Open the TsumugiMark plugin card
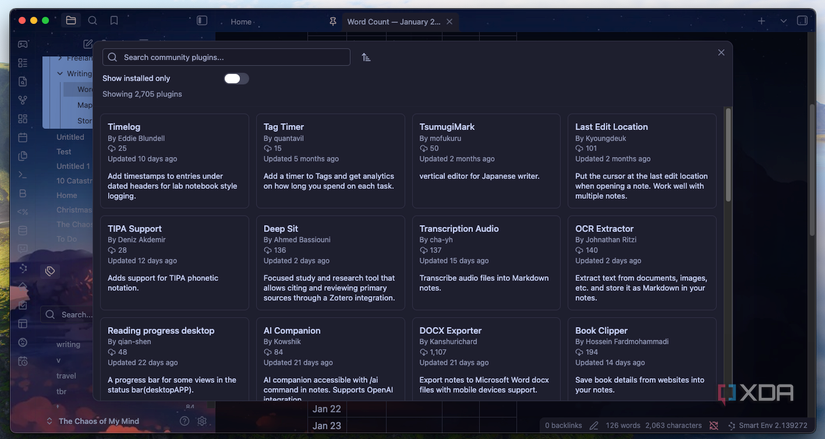The width and height of the screenshot is (825, 439). pos(486,161)
